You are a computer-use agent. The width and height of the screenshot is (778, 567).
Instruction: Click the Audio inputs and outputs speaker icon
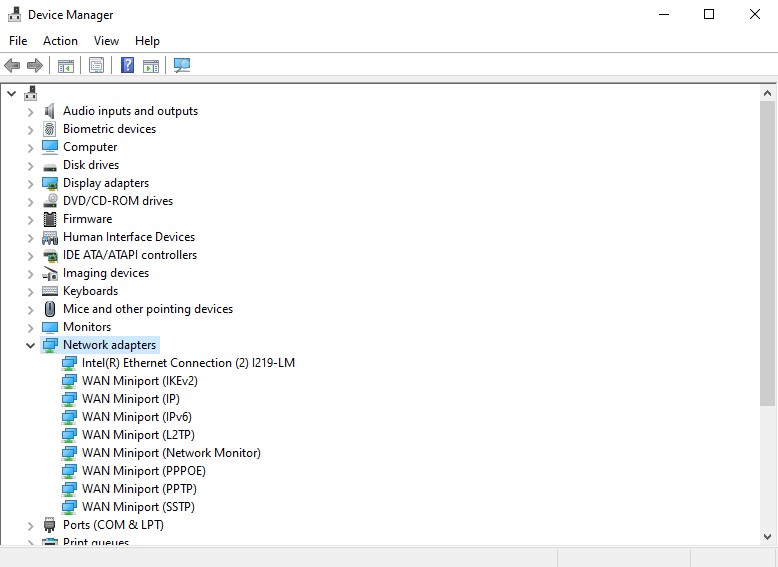tap(49, 111)
